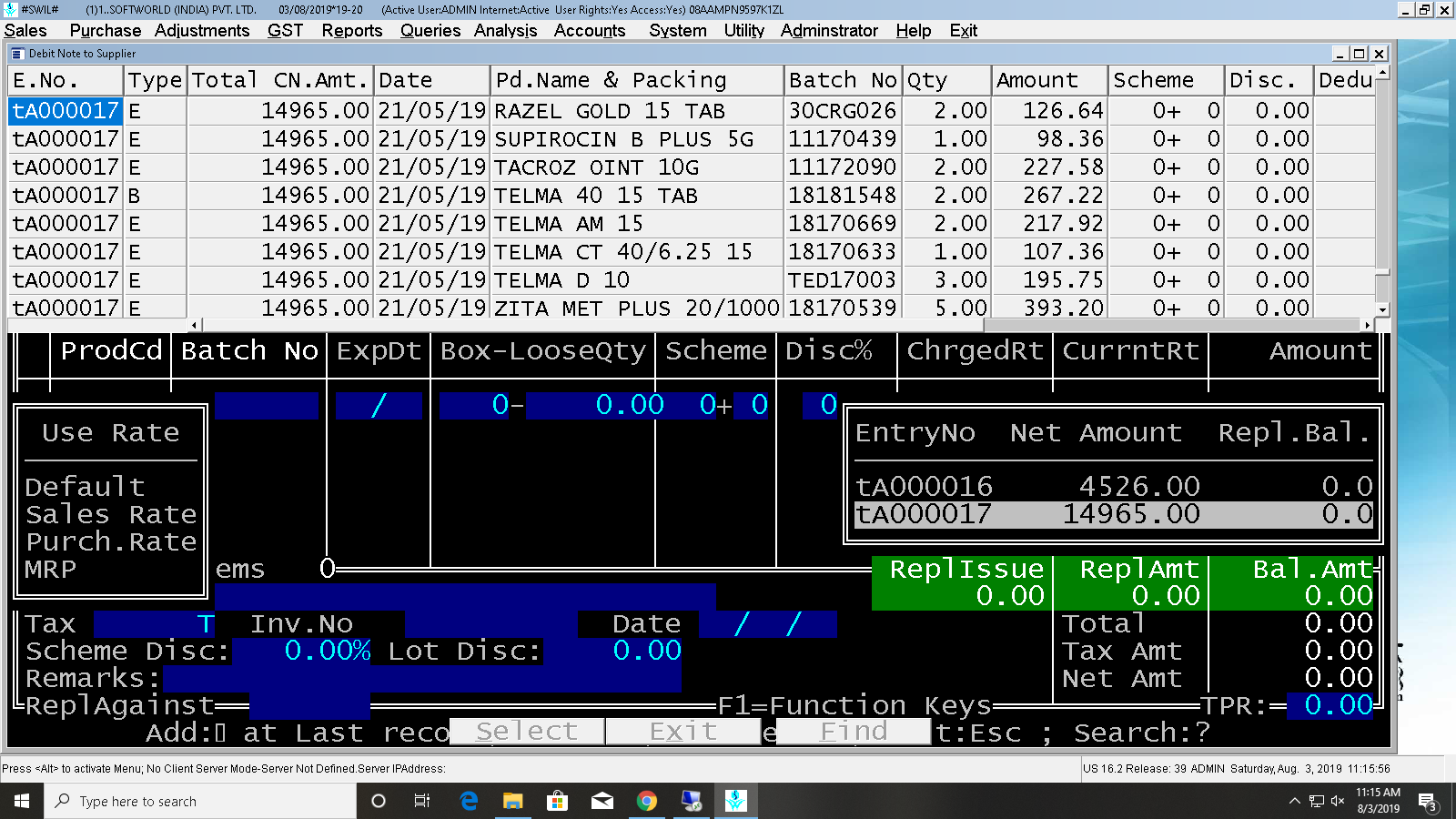Open the Administrator menu
Viewport: 1456px width, 819px height.
(x=829, y=30)
